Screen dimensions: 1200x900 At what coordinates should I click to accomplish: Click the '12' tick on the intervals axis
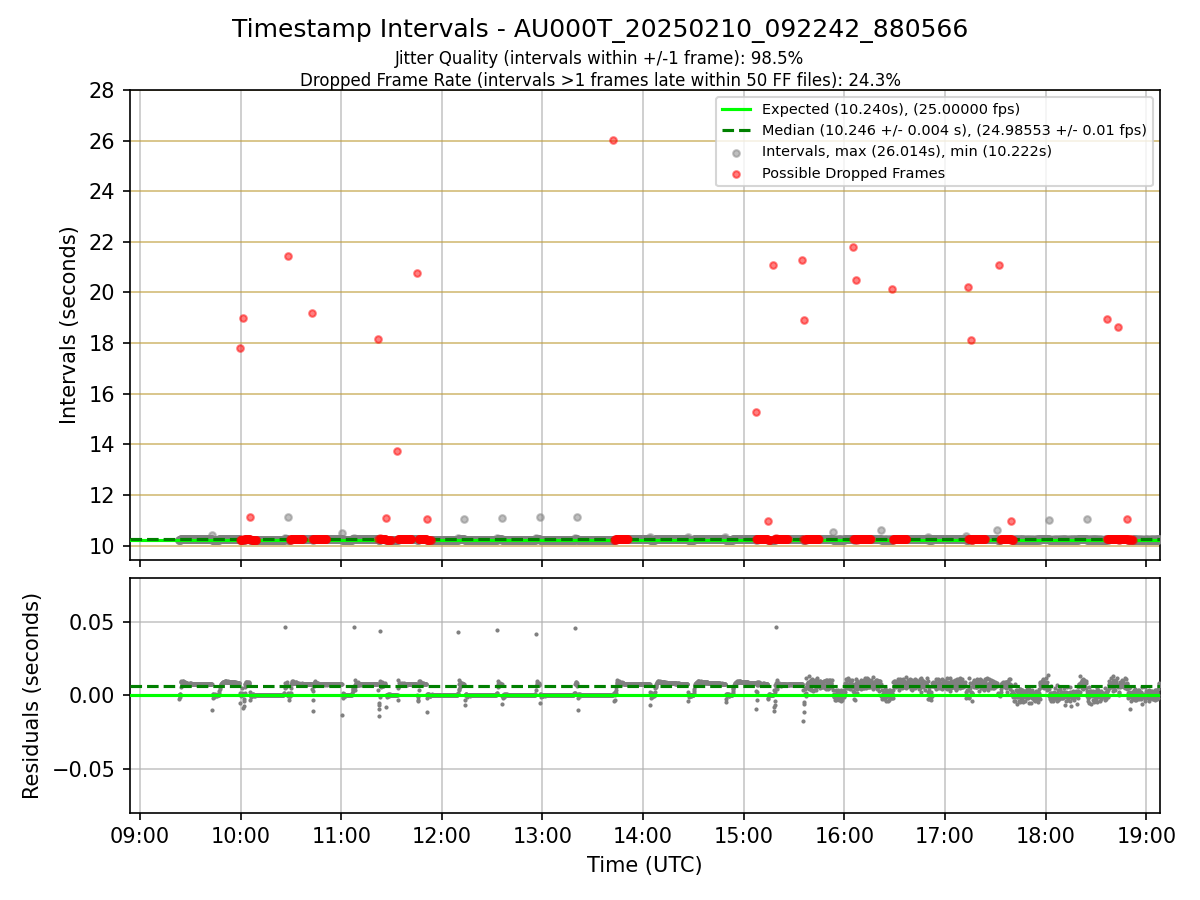(103, 495)
